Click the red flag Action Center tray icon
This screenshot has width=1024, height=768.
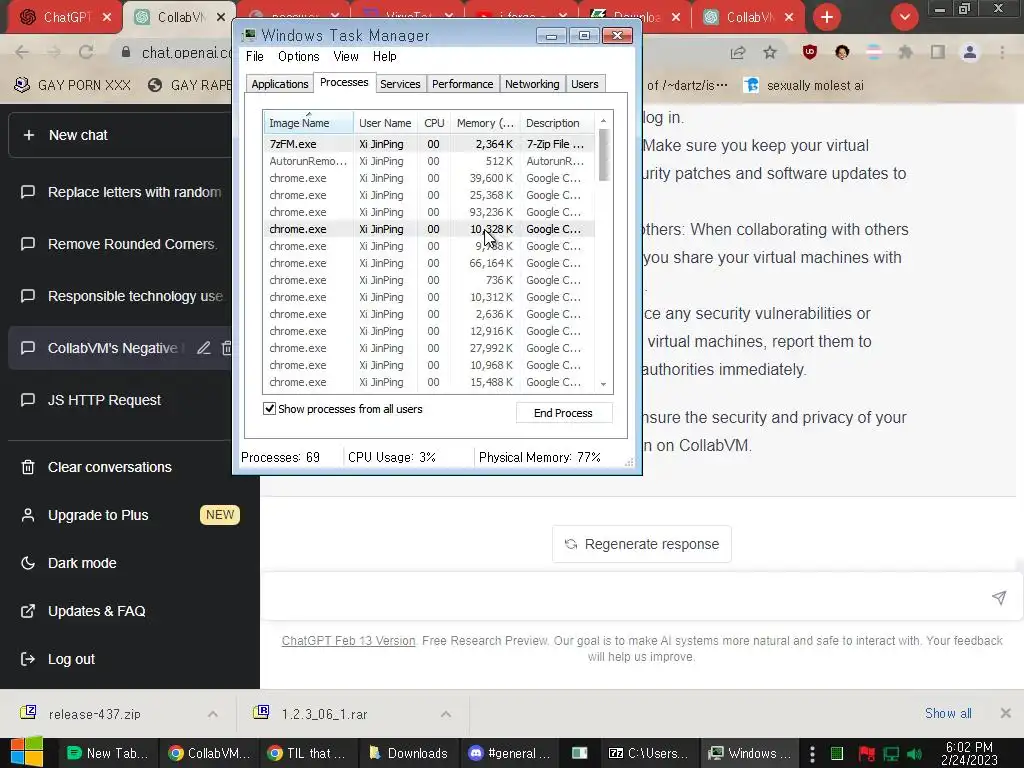click(867, 754)
